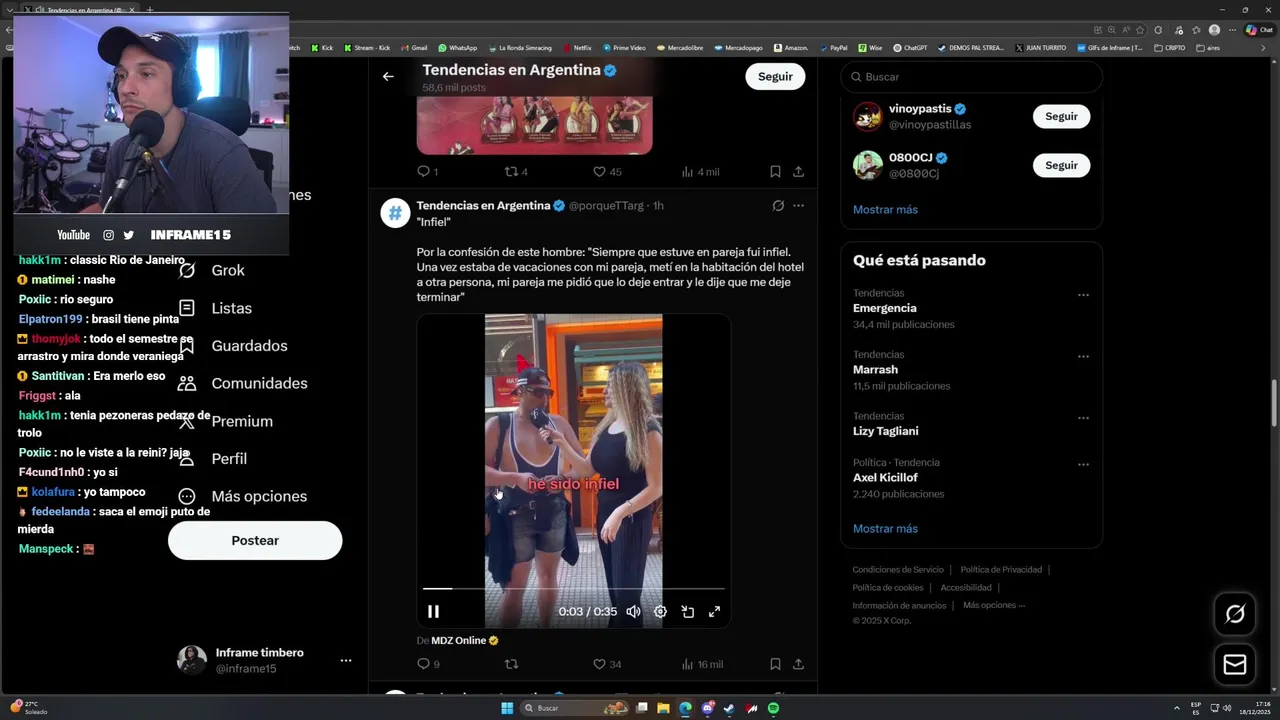Open Política de Privacidad footer link
Viewport: 1280px width, 720px height.
pos(1001,570)
